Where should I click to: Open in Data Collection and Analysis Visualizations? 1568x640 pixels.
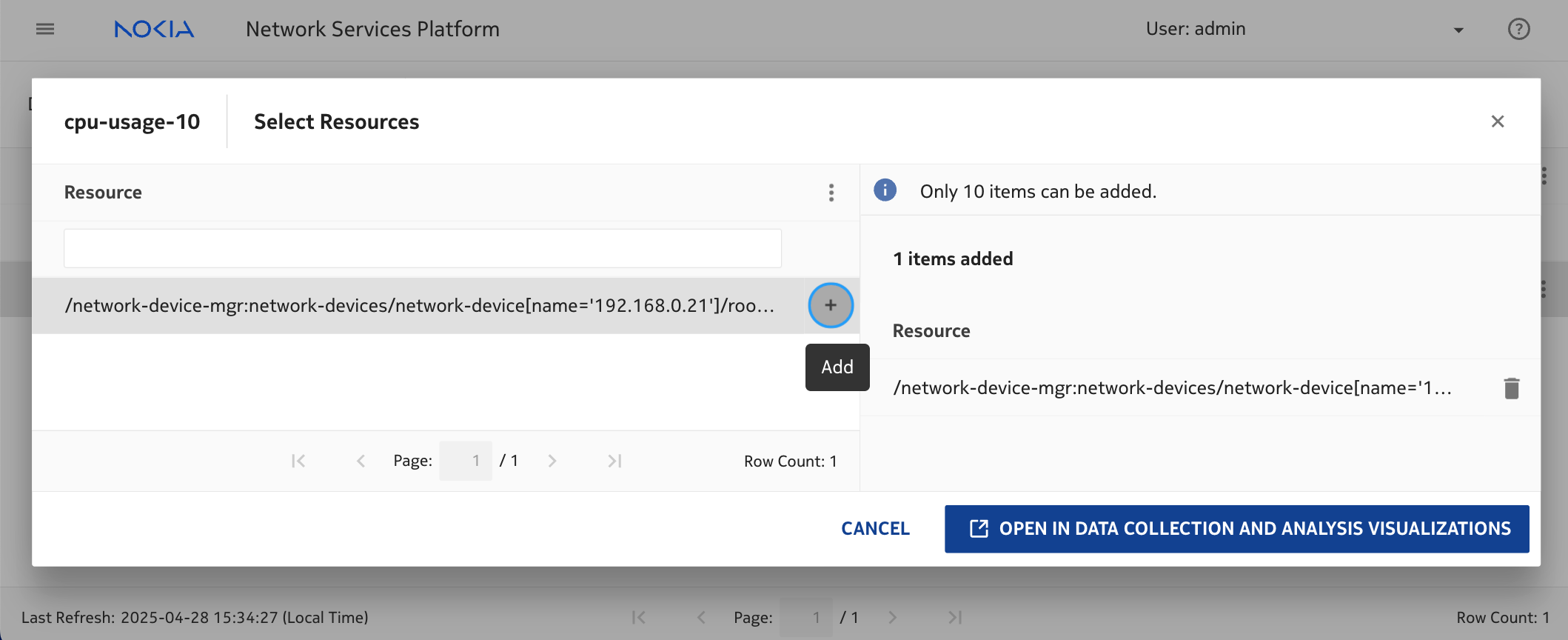click(1236, 528)
